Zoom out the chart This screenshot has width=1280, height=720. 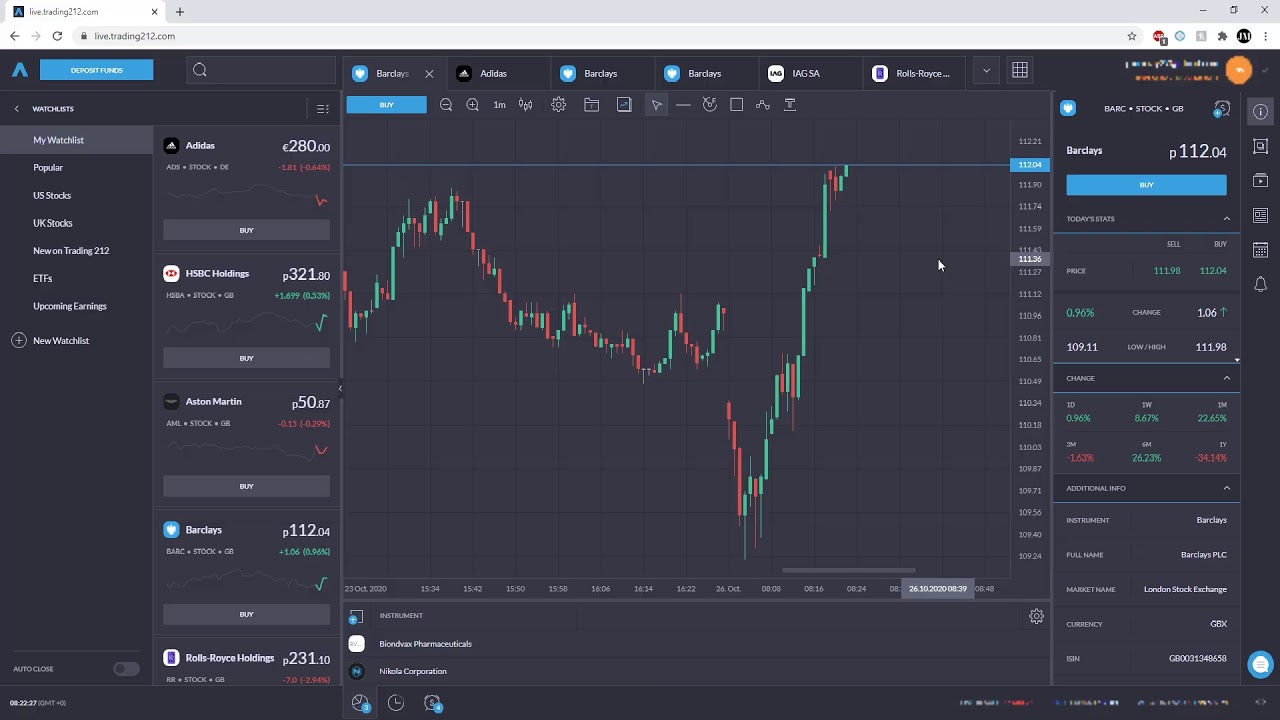tap(446, 105)
